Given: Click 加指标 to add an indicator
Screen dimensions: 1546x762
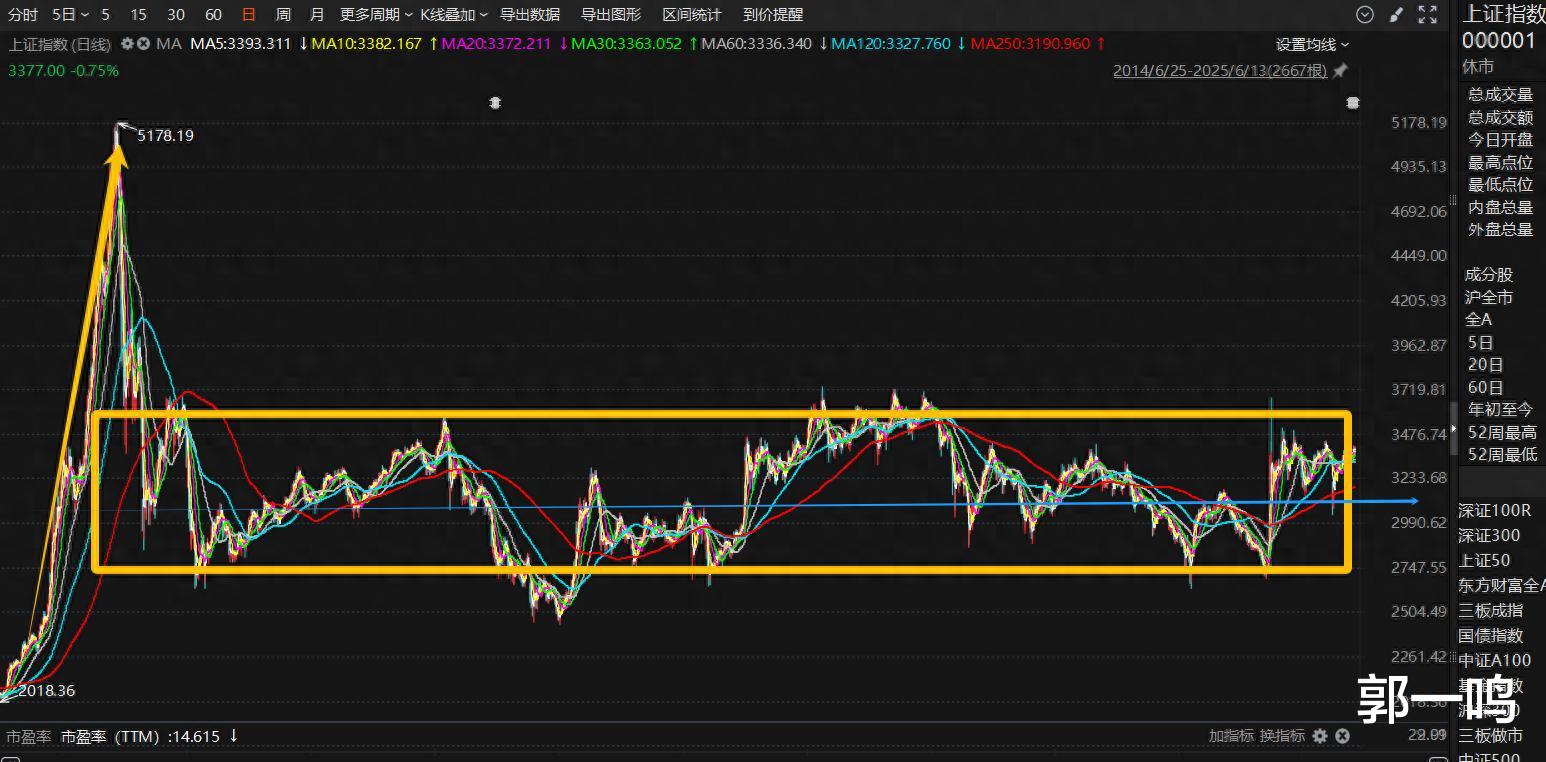Looking at the screenshot, I should 1230,736.
